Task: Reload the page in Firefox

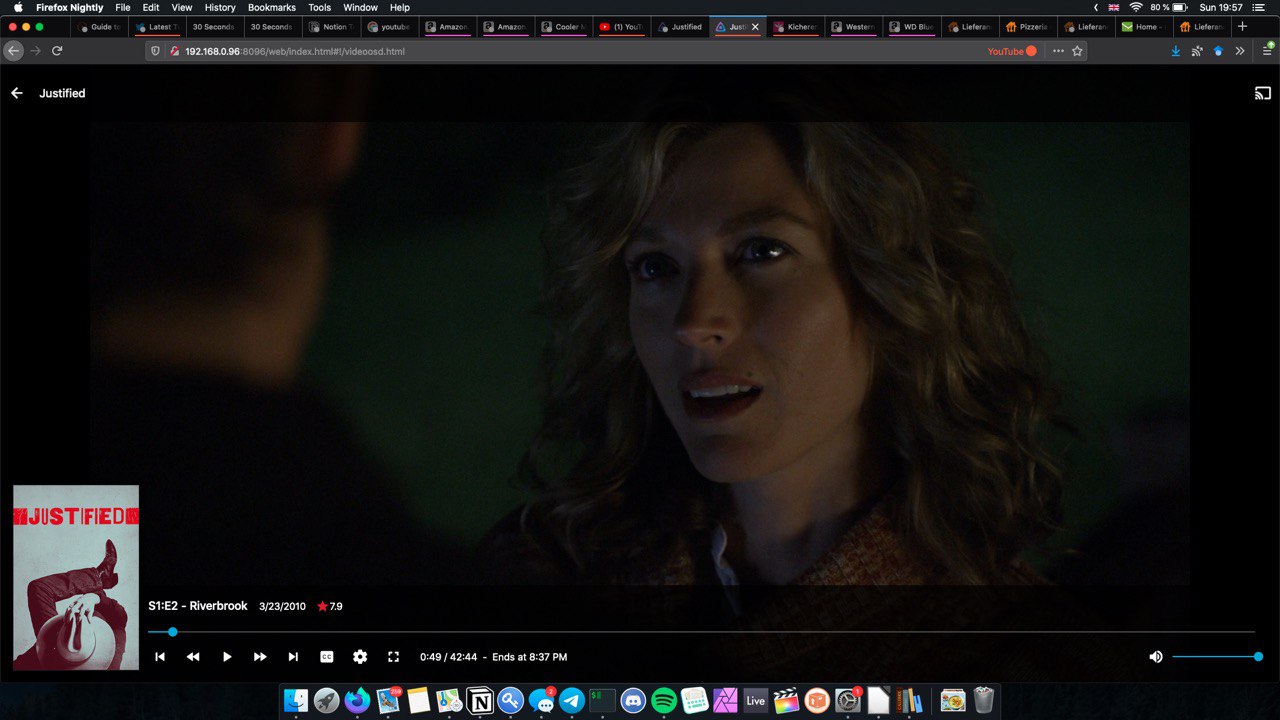Action: 57,51
